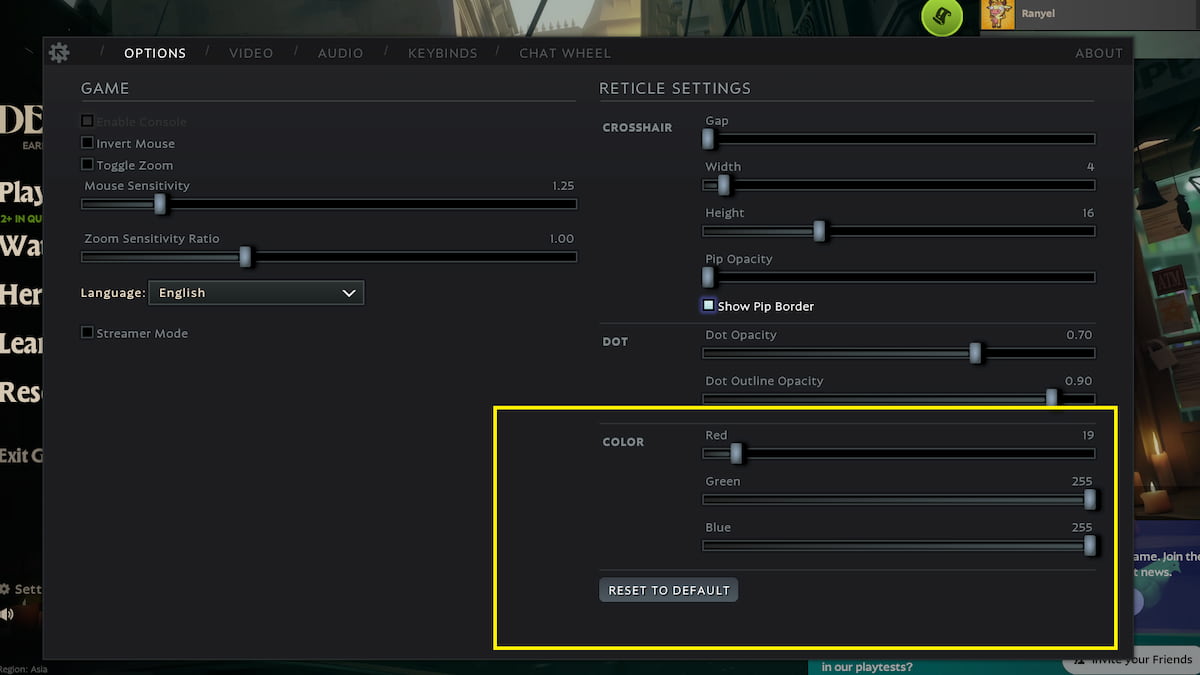Viewport: 1200px width, 675px height.
Task: Click the Mouse Sensitivity value 1.25
Action: [563, 186]
